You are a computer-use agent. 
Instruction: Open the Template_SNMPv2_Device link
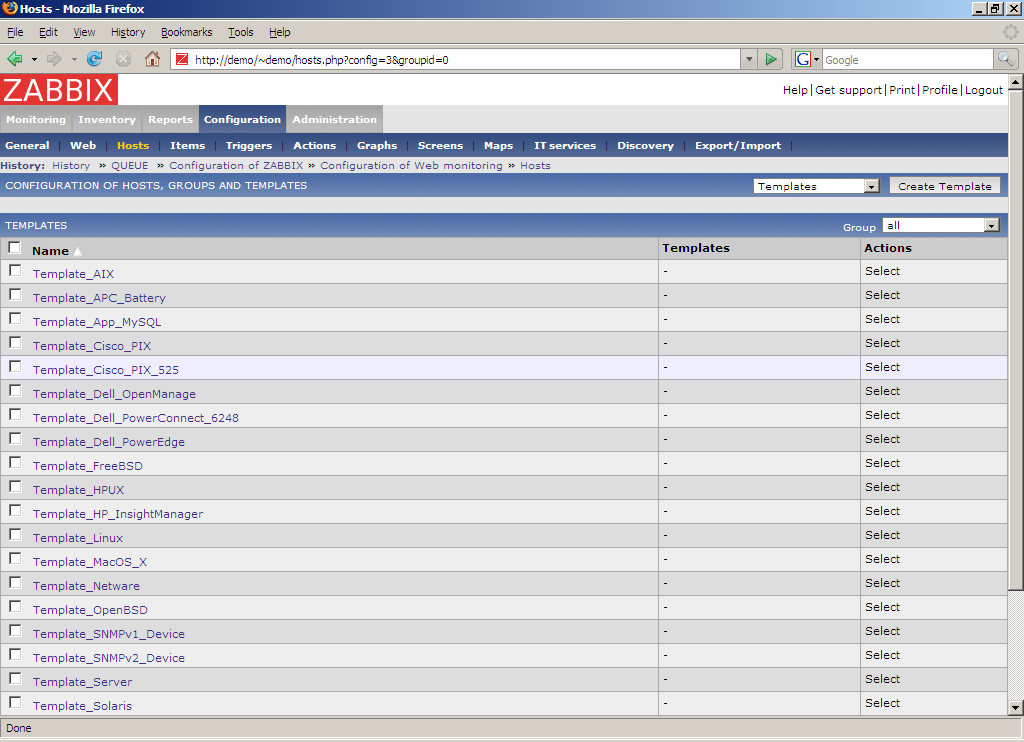click(x=109, y=658)
